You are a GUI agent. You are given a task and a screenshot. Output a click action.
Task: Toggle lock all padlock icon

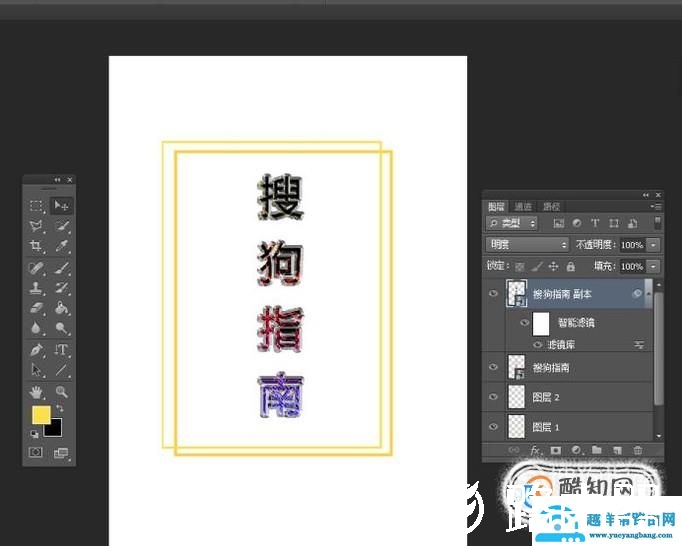(x=571, y=266)
